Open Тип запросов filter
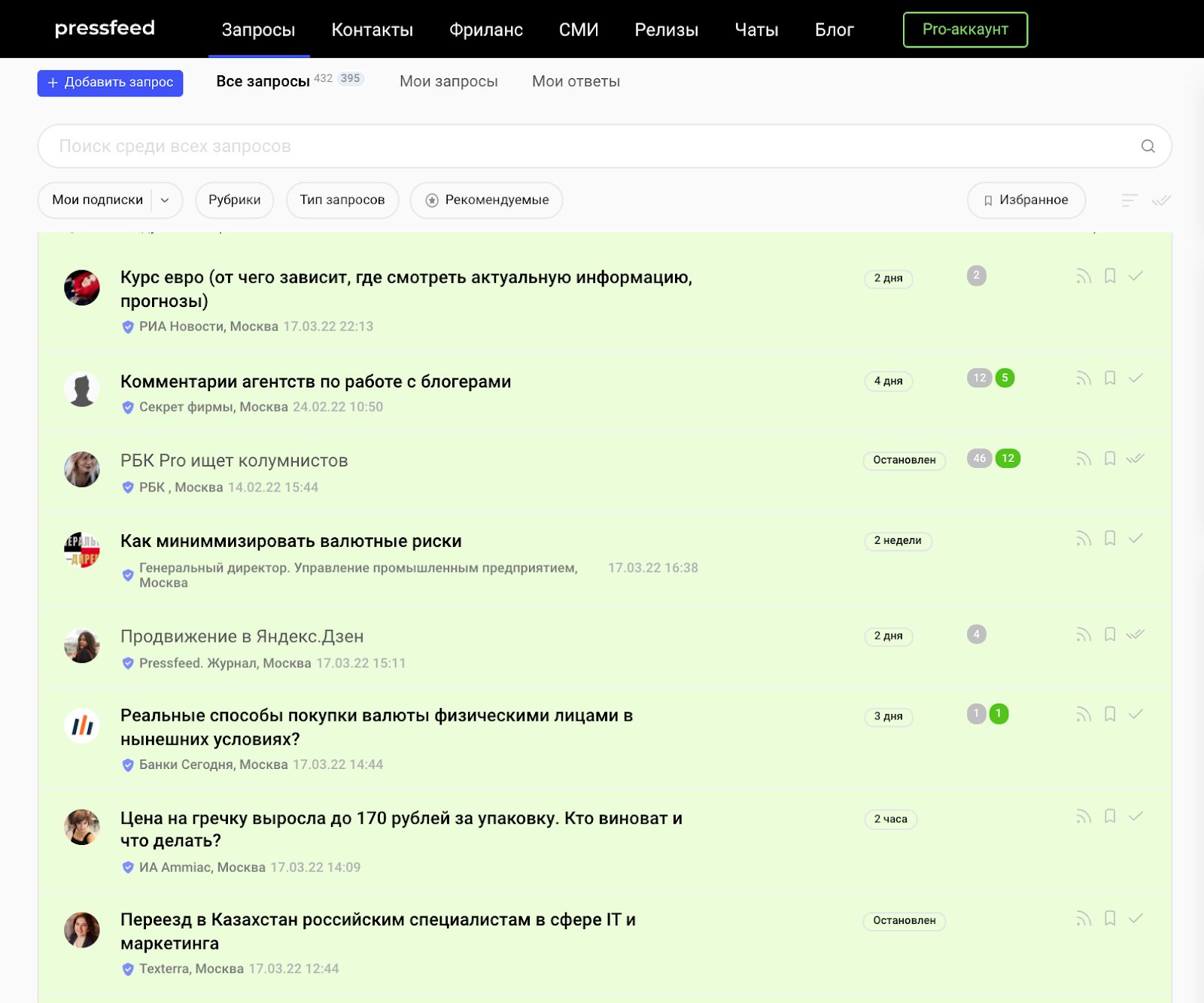Image resolution: width=1204 pixels, height=1003 pixels. [342, 200]
